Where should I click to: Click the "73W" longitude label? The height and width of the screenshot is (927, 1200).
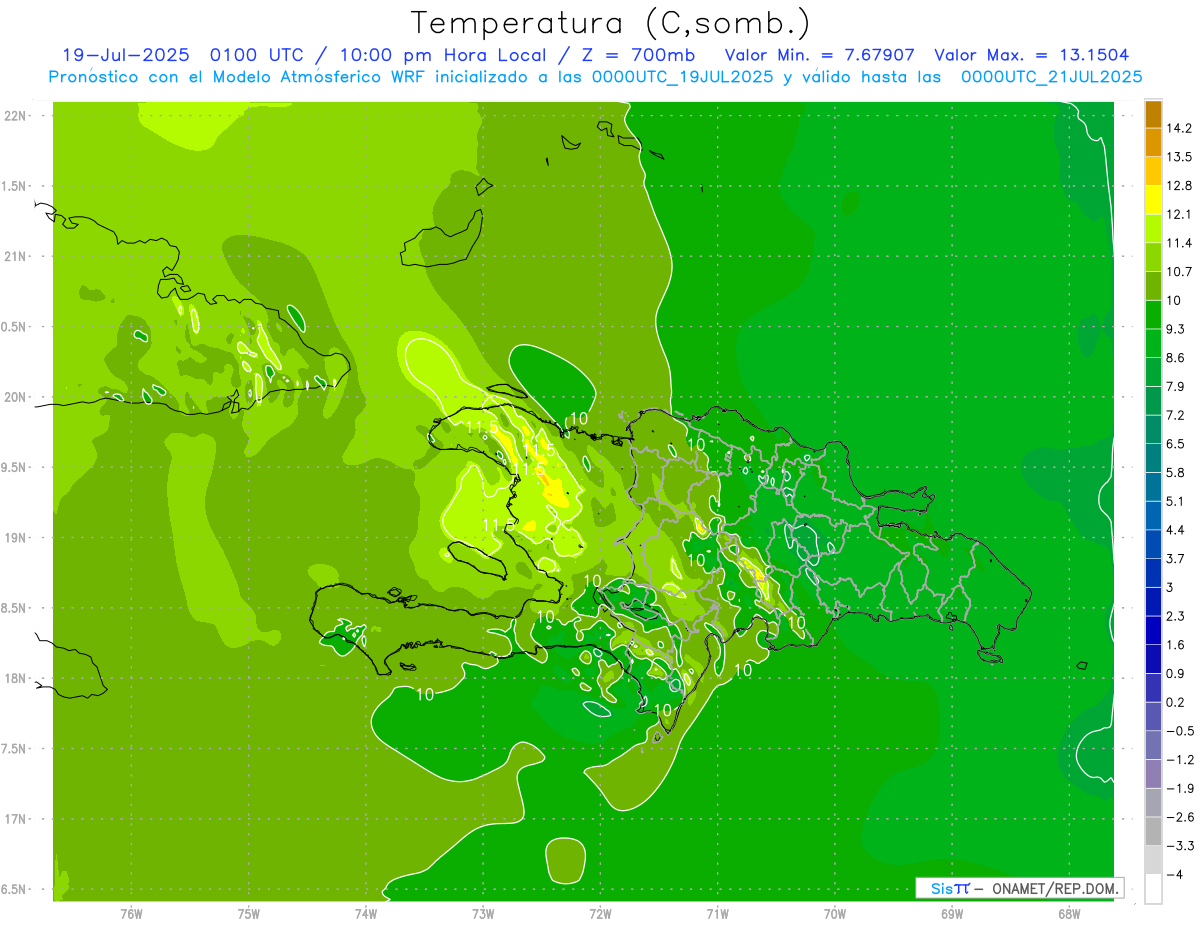[x=483, y=914]
